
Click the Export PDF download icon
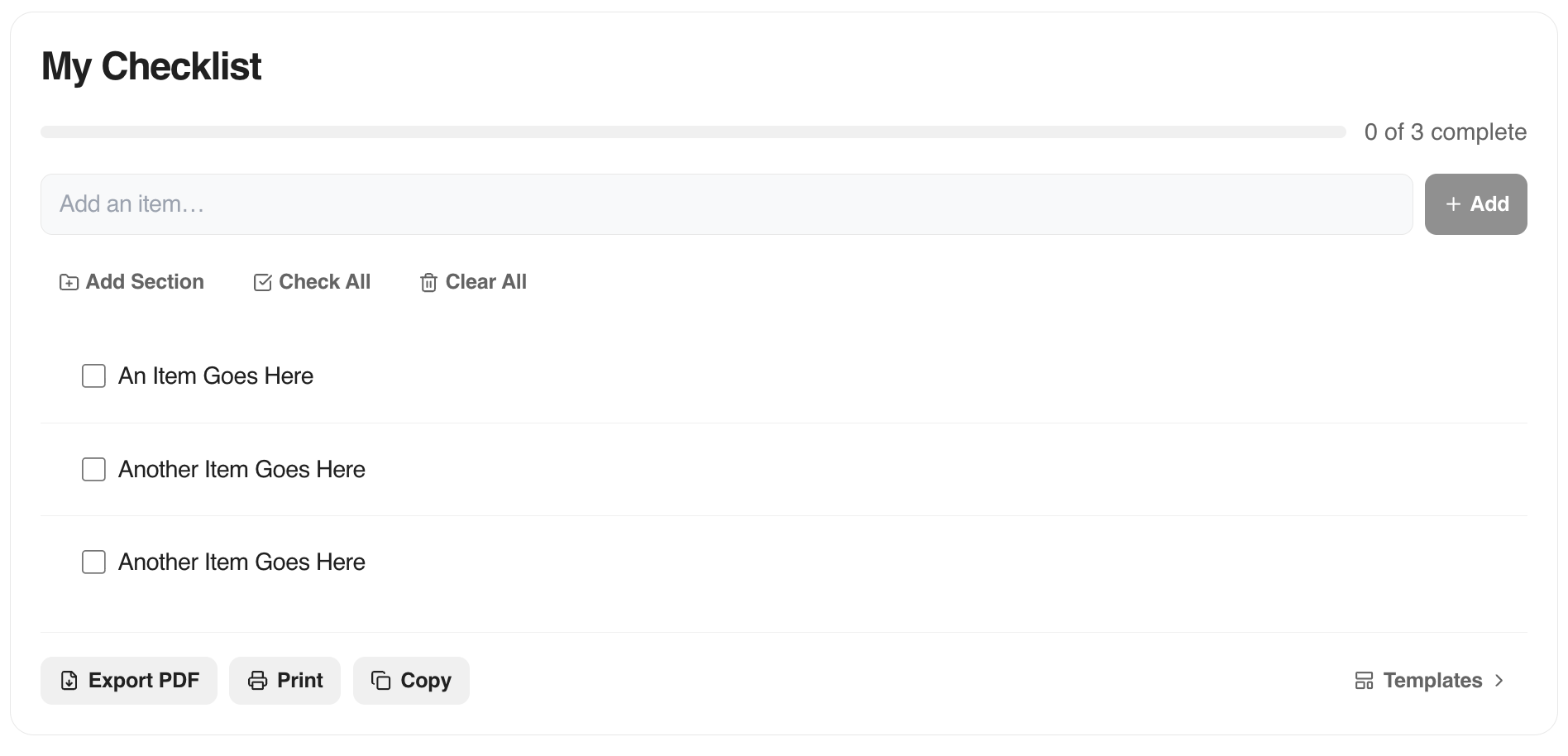[x=69, y=680]
